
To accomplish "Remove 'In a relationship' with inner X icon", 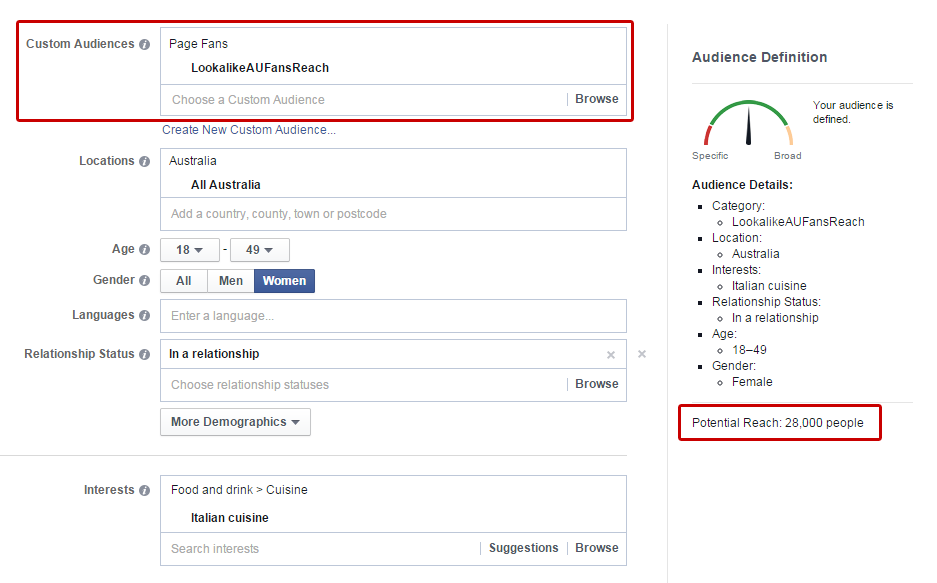I will tap(611, 355).
